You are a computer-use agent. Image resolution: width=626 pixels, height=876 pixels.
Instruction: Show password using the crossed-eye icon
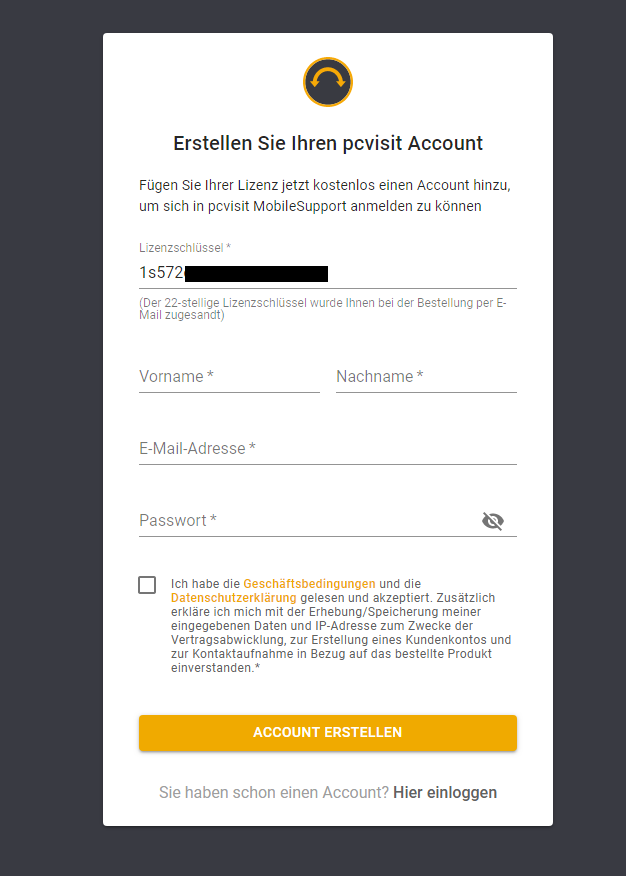coord(493,520)
